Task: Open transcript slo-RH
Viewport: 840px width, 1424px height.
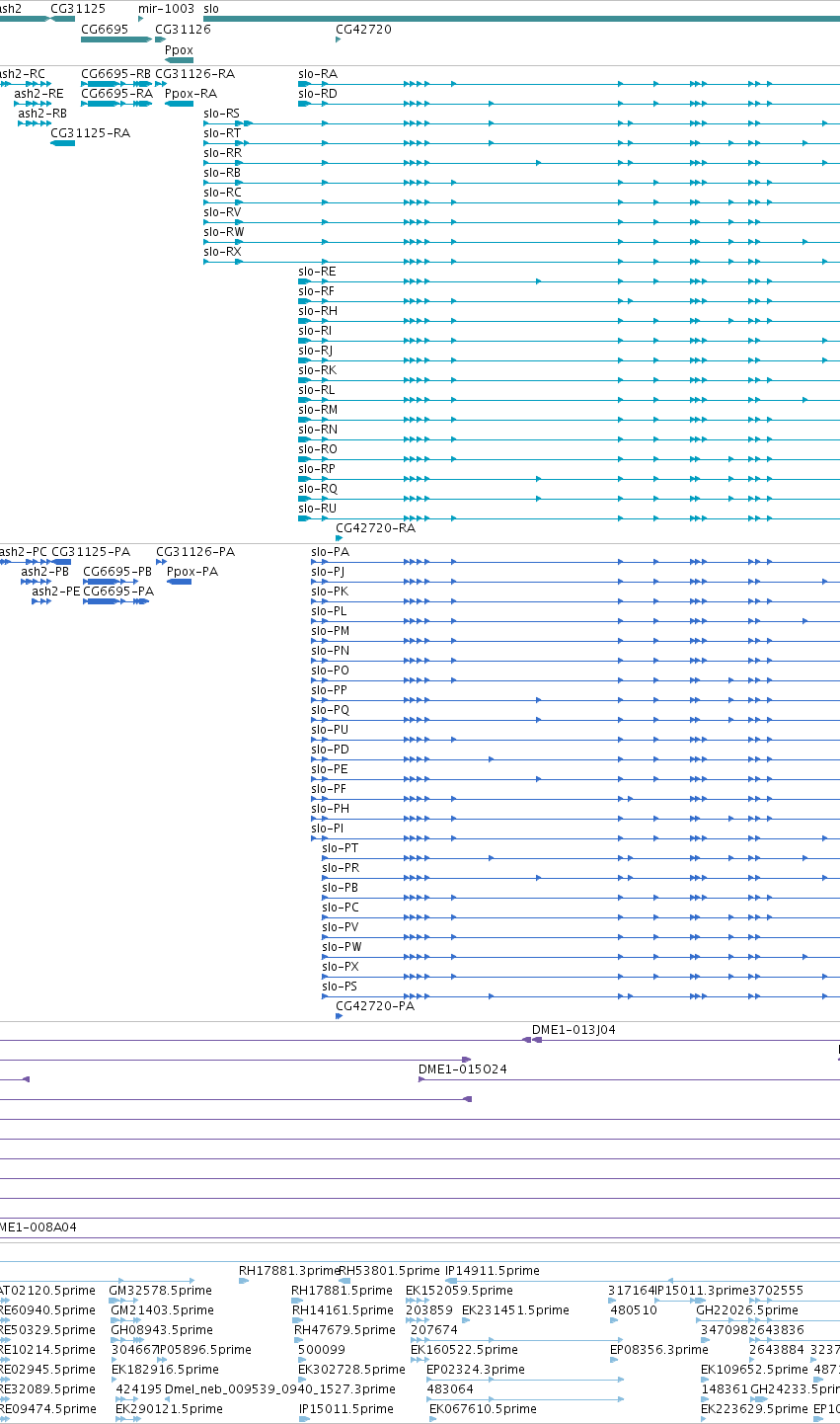Action: click(x=317, y=311)
